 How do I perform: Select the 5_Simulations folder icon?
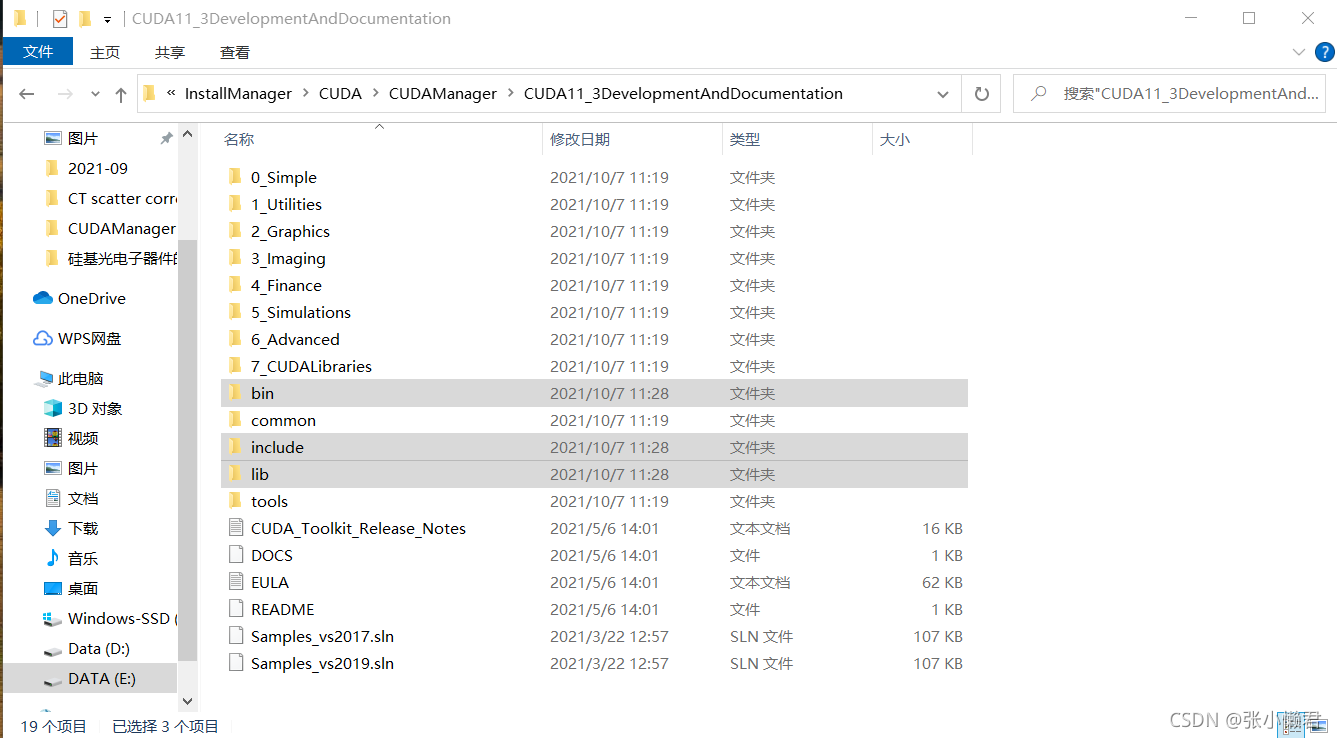235,312
